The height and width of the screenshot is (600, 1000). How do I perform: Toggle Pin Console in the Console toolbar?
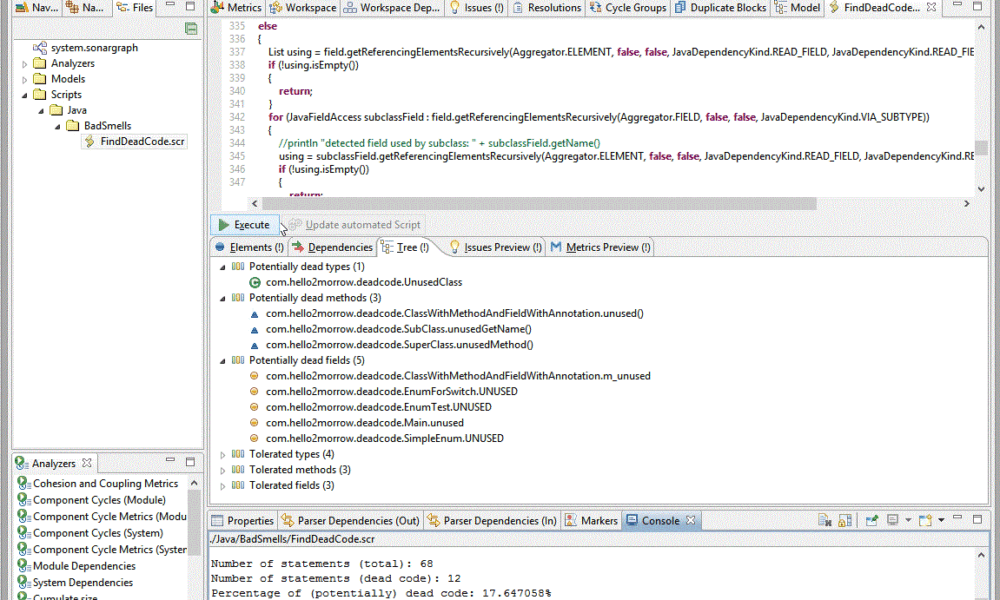click(x=871, y=519)
